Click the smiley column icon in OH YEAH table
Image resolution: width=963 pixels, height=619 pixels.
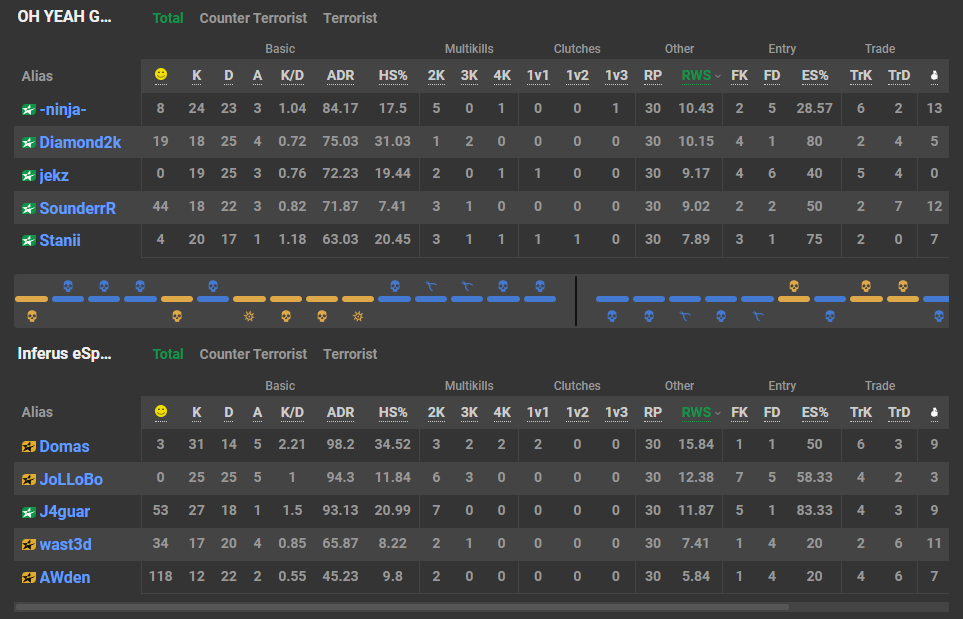[x=161, y=75]
